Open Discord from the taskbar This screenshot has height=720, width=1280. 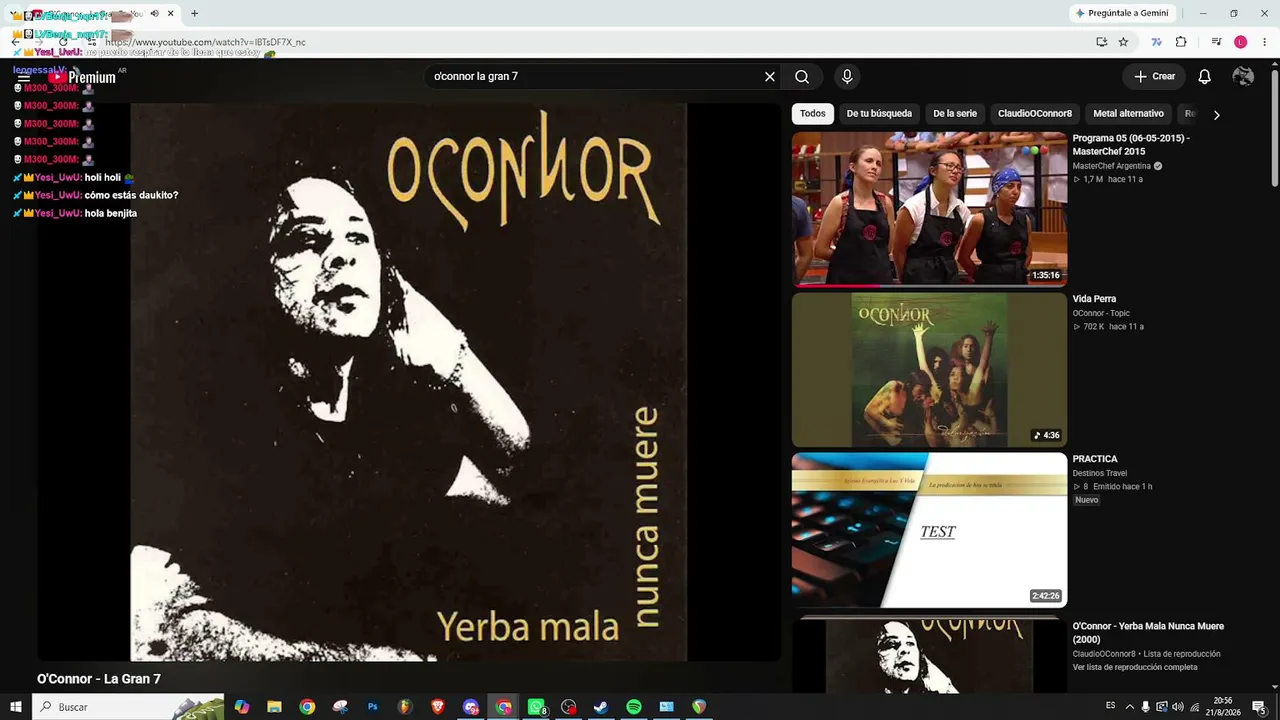(470, 707)
